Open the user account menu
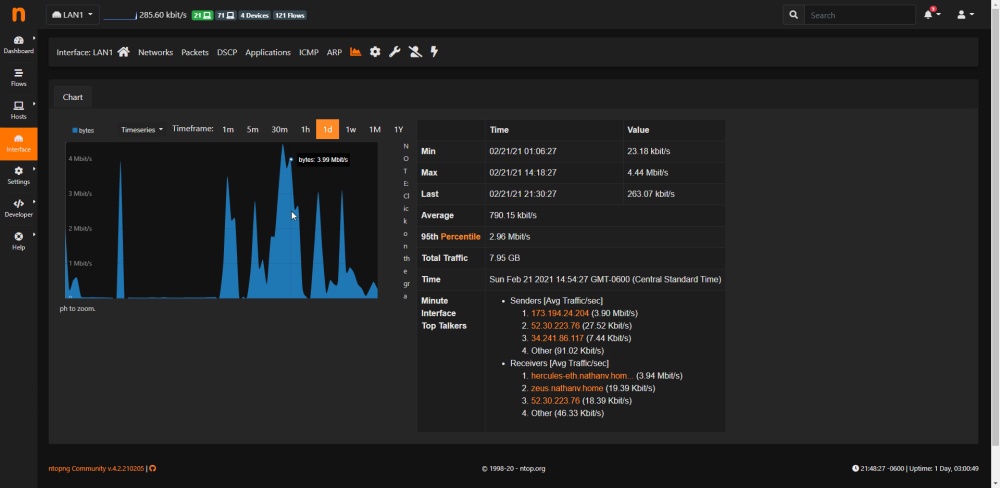The height and width of the screenshot is (488, 1000). [x=966, y=14]
